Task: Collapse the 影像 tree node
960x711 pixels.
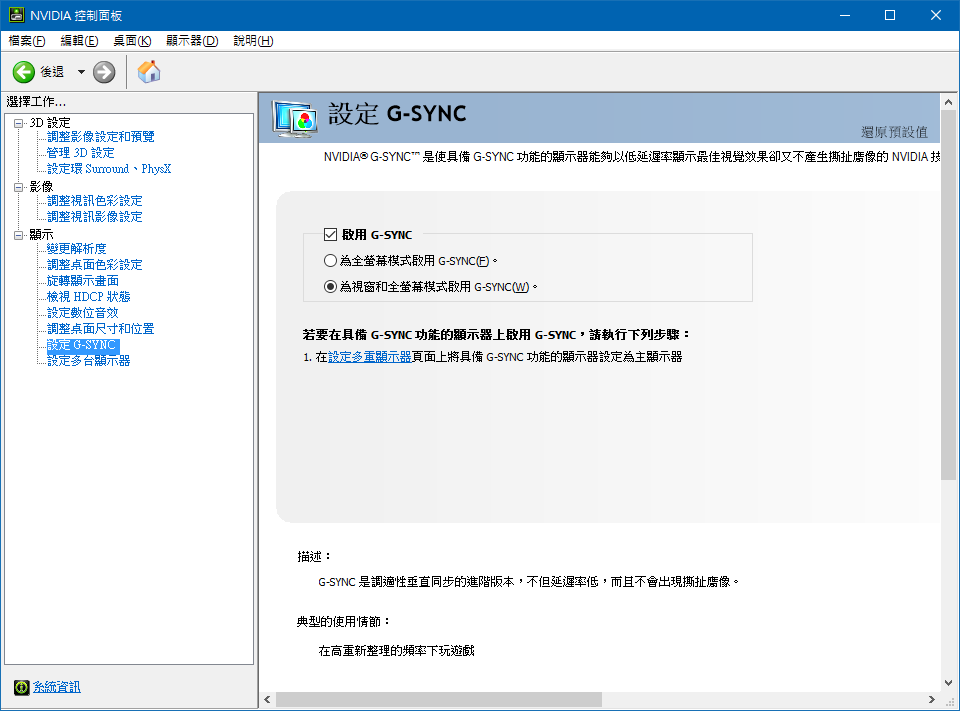Action: [x=18, y=187]
